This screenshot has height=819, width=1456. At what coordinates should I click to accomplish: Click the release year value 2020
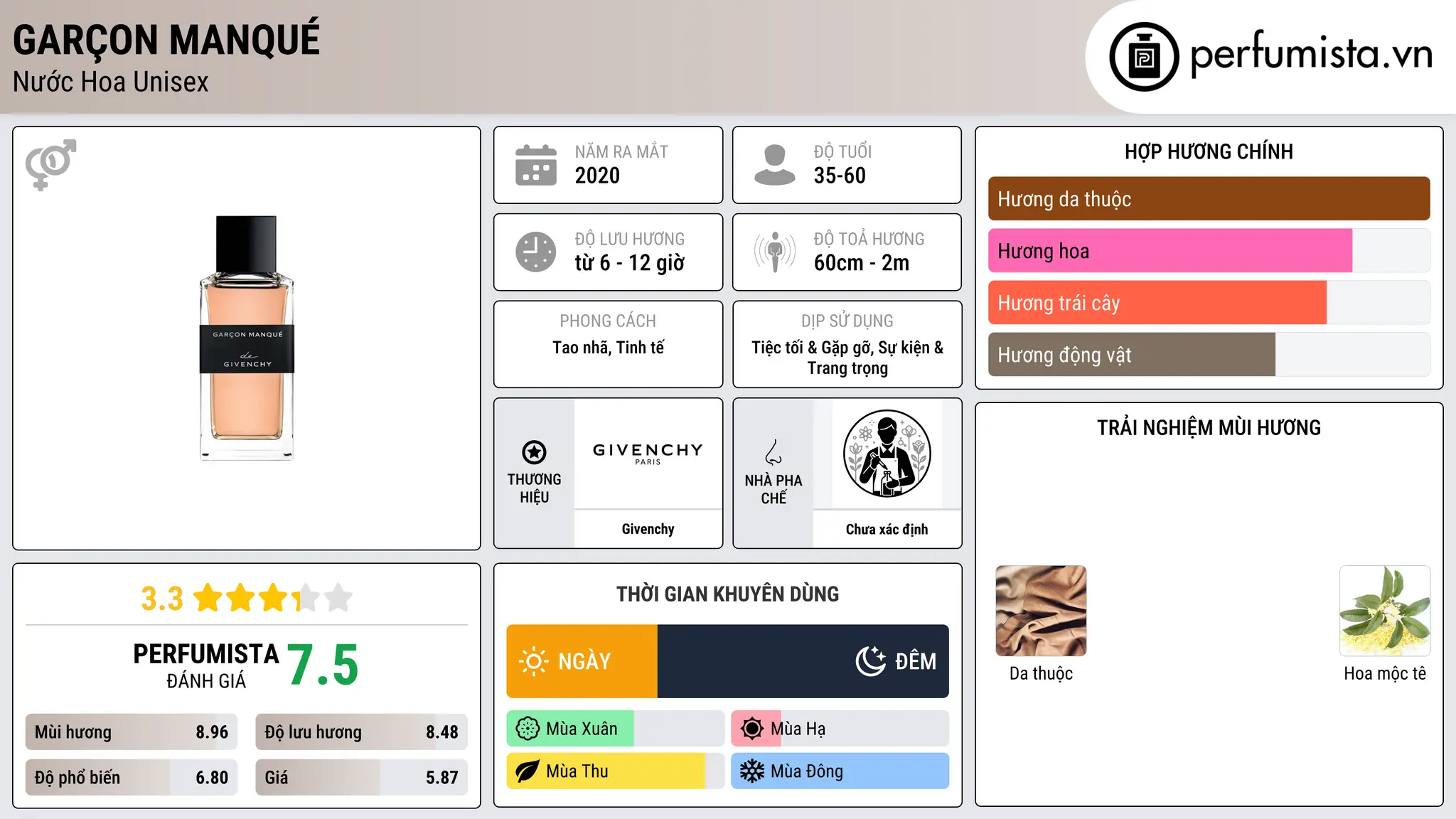597,176
